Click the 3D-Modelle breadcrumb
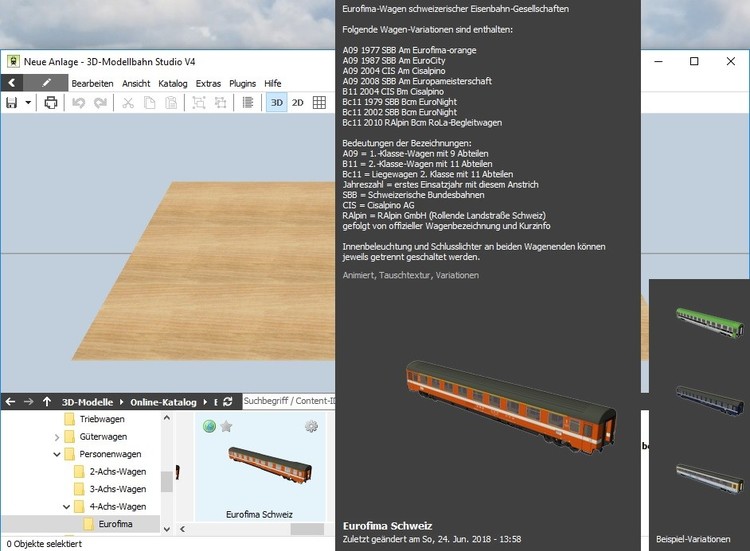The width and height of the screenshot is (750, 551). point(87,402)
